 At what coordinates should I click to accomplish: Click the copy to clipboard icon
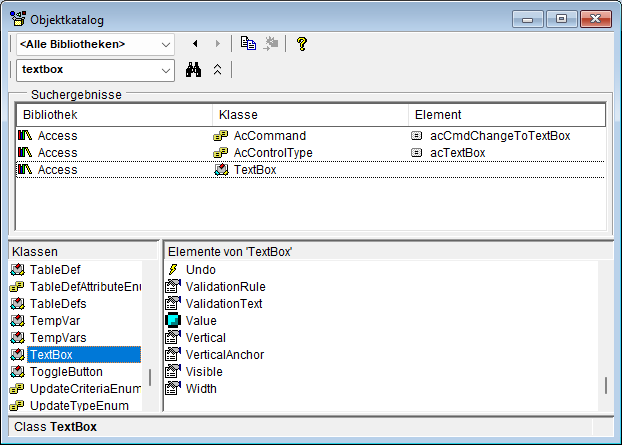(x=248, y=44)
